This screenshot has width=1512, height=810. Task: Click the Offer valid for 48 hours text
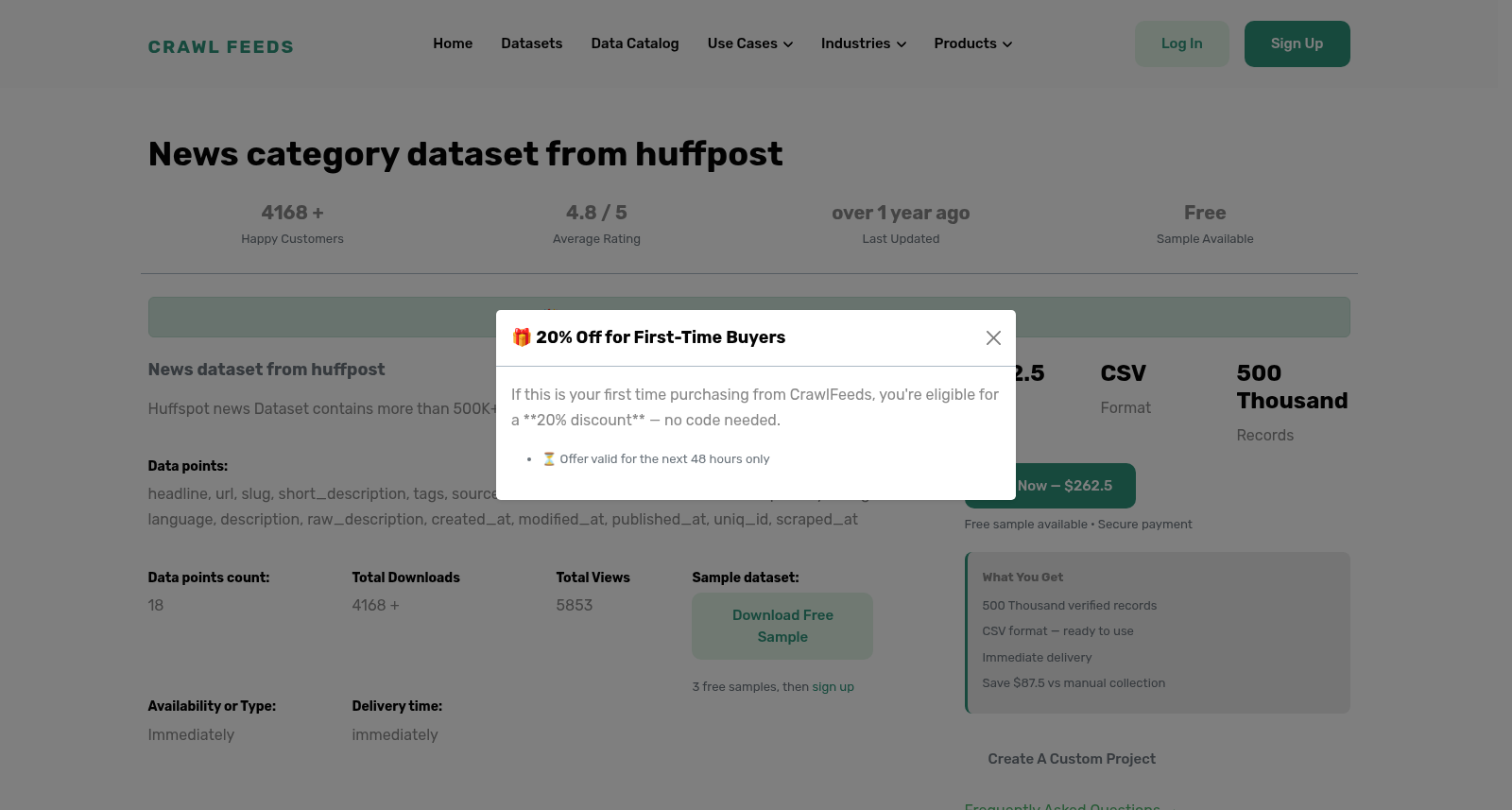point(664,459)
